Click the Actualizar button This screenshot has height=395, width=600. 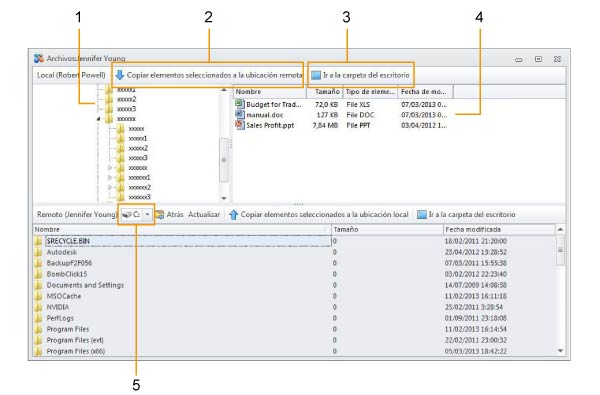point(204,215)
